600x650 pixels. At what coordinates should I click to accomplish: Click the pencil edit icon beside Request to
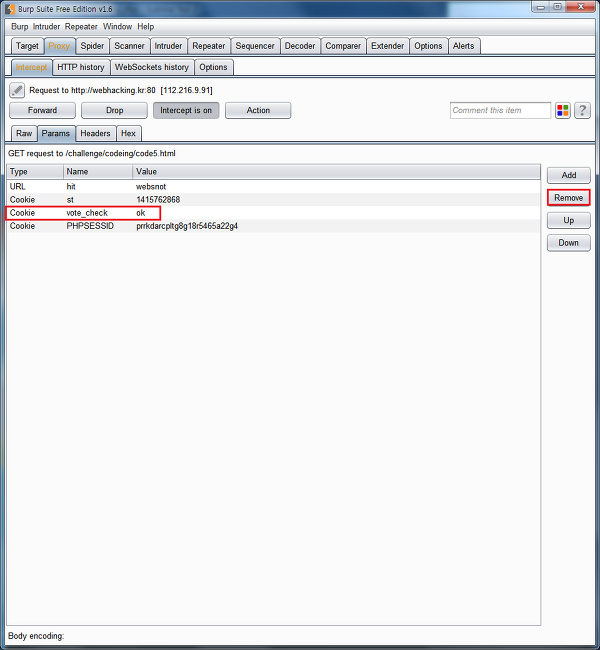point(17,90)
